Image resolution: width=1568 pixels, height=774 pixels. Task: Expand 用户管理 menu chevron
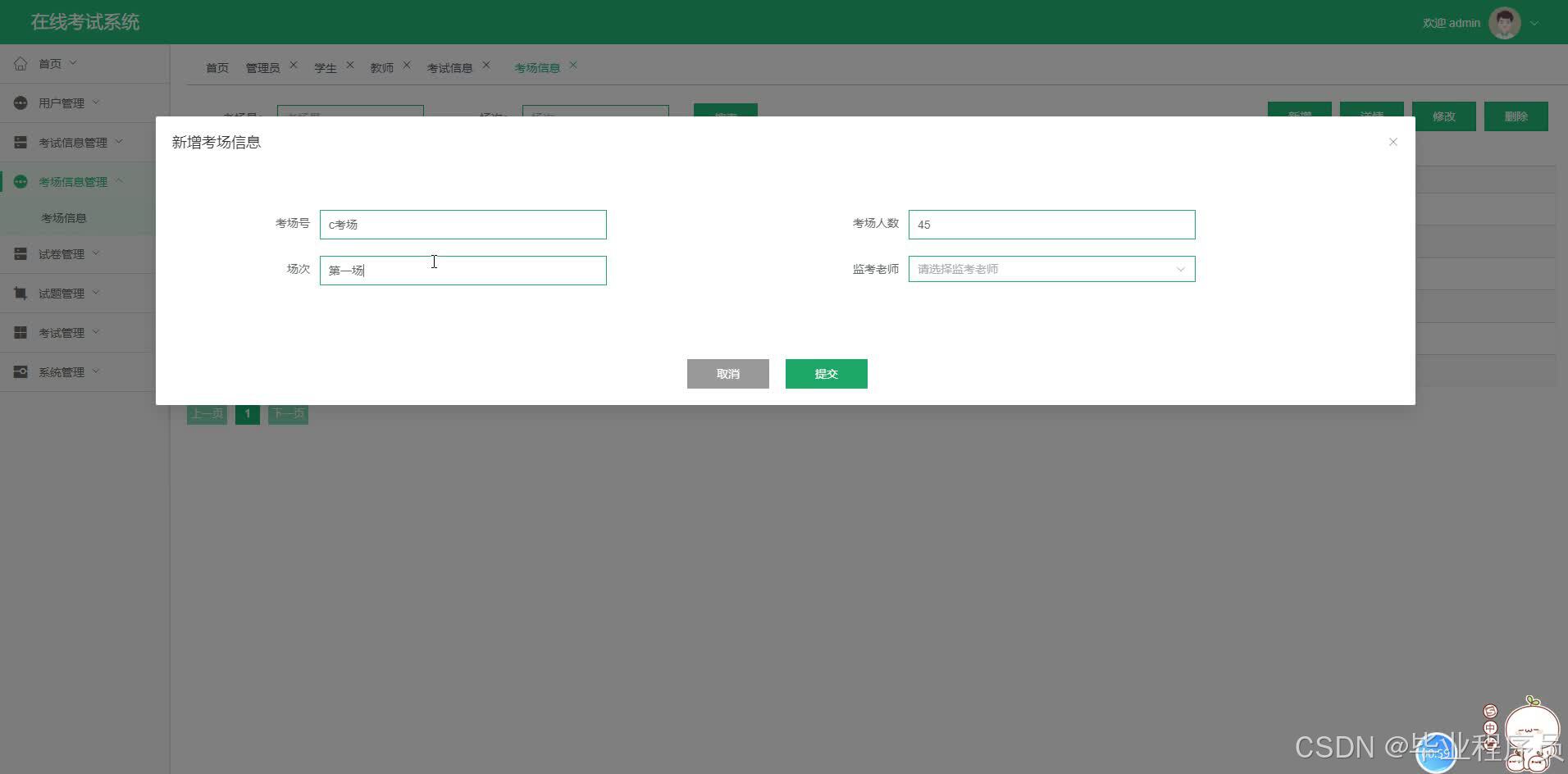pyautogui.click(x=96, y=102)
